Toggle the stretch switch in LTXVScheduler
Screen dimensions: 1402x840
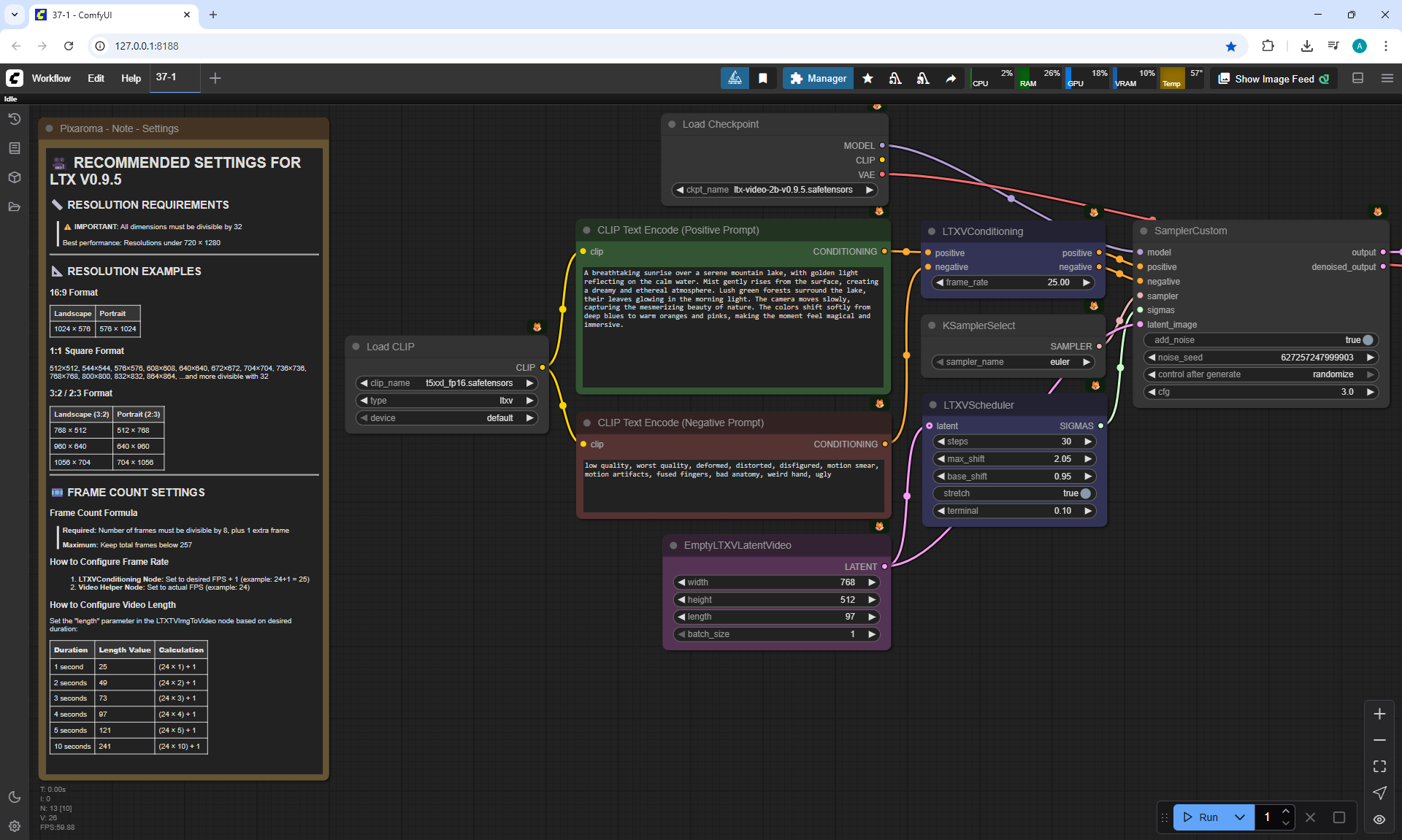tap(1085, 493)
